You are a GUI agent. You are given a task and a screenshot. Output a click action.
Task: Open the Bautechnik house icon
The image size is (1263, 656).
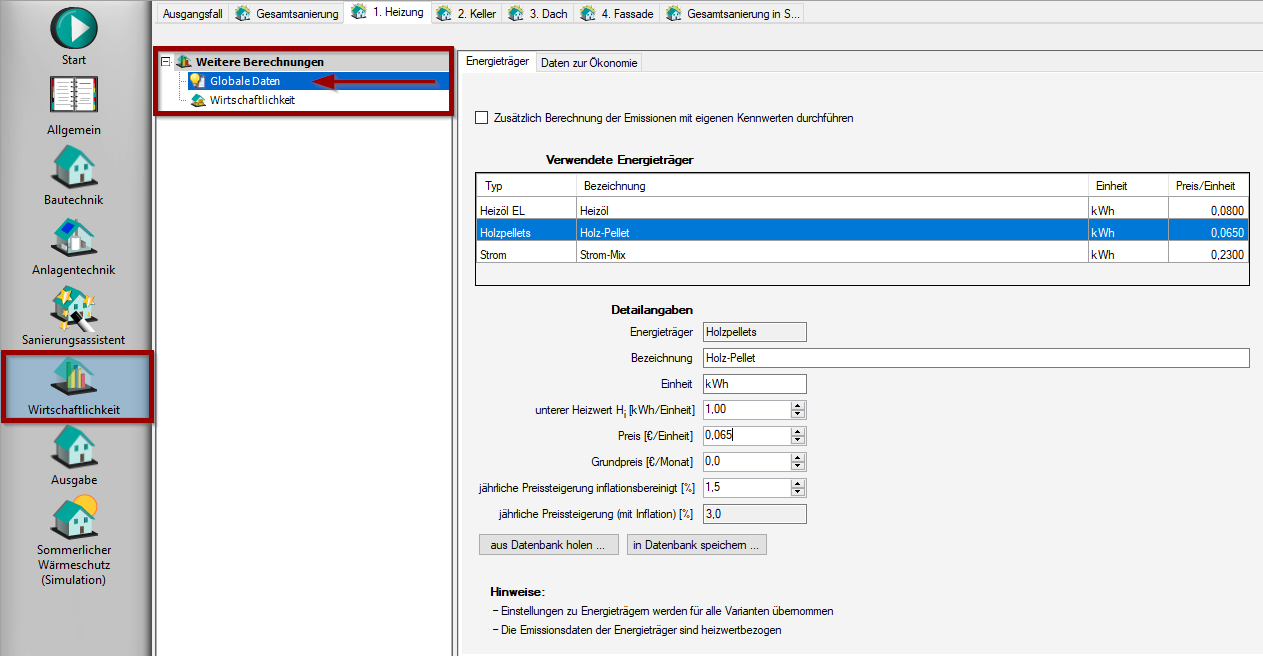(74, 166)
